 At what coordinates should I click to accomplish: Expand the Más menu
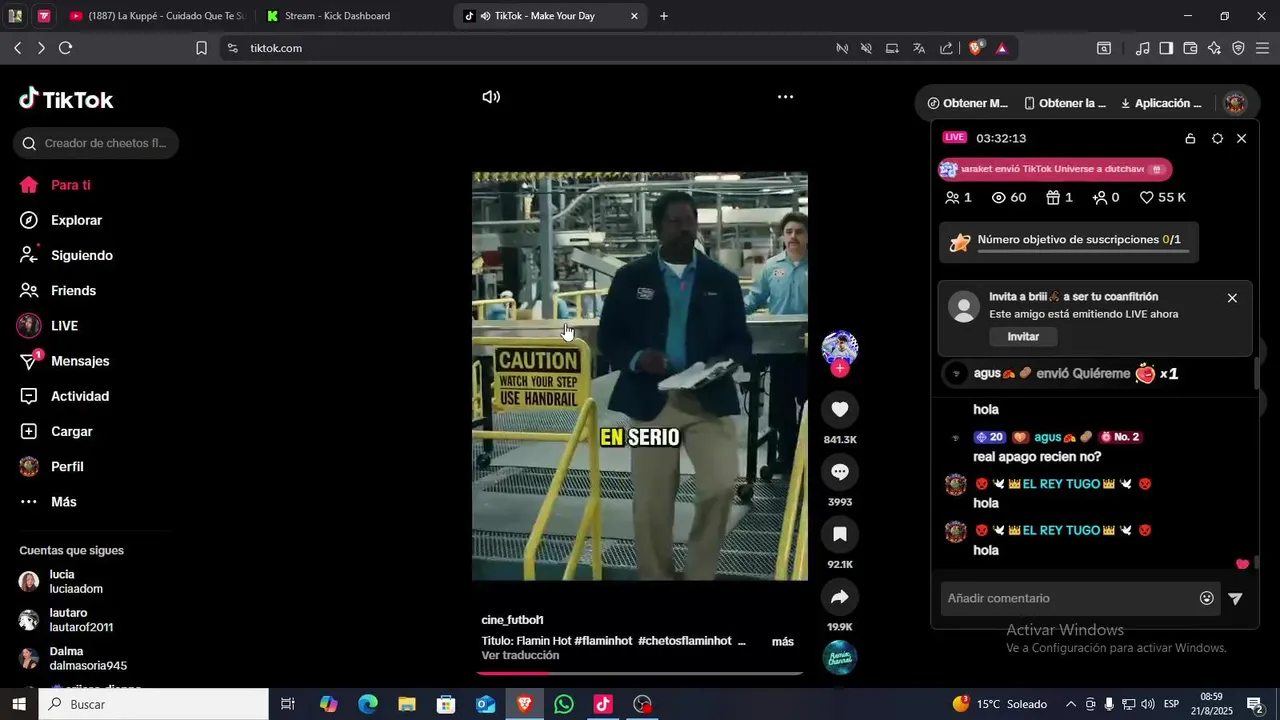point(64,502)
